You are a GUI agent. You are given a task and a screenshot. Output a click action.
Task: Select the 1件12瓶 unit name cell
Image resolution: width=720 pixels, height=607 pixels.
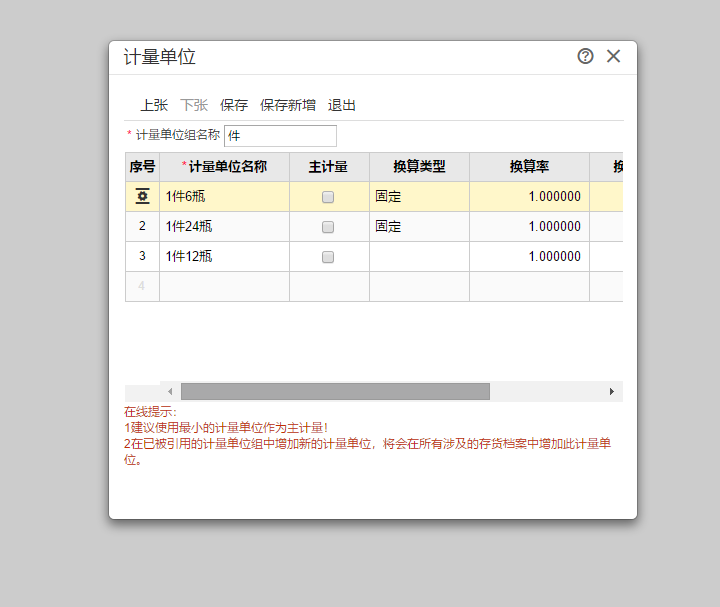pyautogui.click(x=225, y=256)
